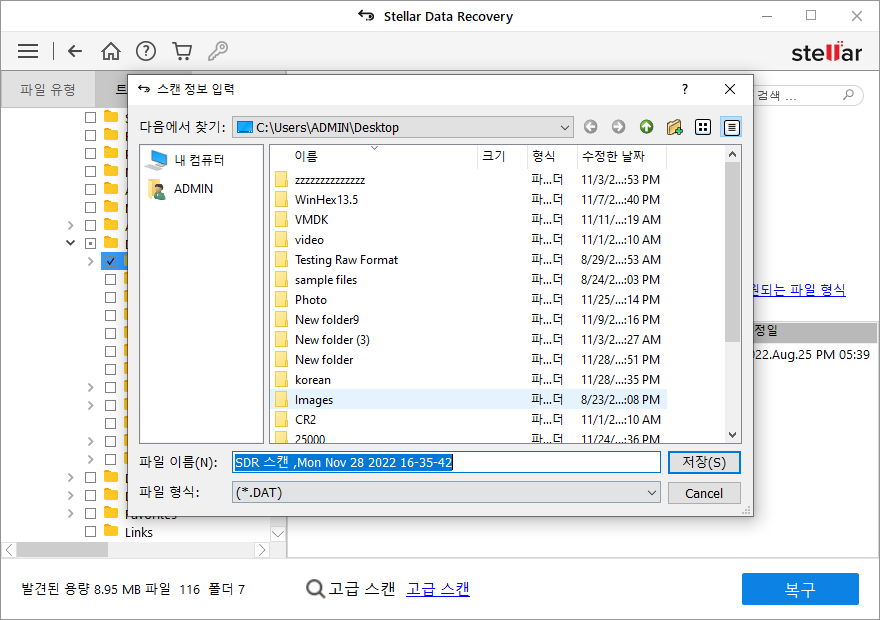Image resolution: width=880 pixels, height=620 pixels.
Task: Select ADMIN in the dialog sidebar
Action: (x=181, y=189)
